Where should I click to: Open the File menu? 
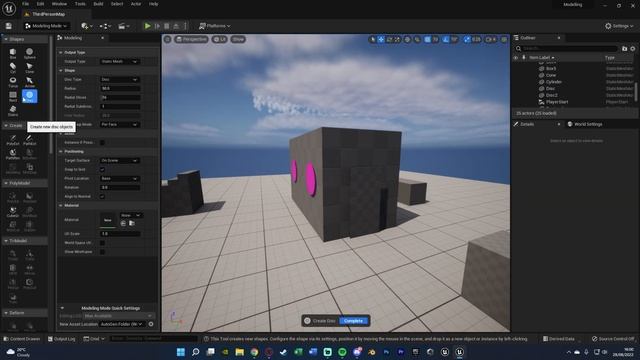click(x=25, y=4)
